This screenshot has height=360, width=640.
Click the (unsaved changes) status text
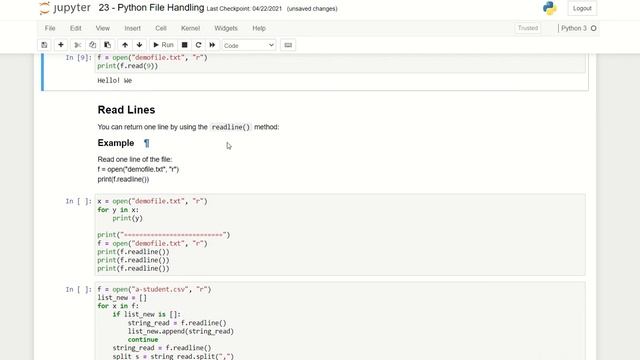pyautogui.click(x=312, y=9)
